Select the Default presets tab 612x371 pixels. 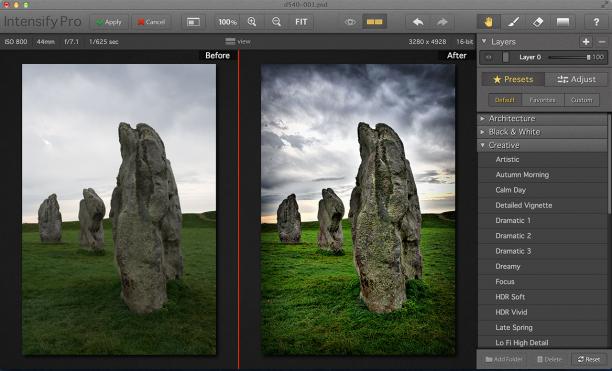[x=505, y=100]
